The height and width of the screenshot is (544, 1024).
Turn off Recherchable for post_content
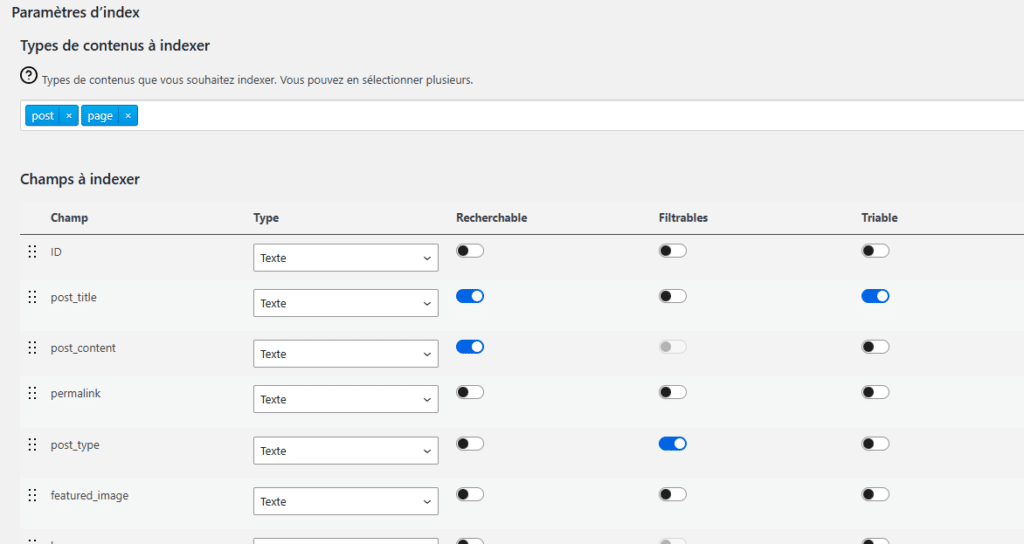[x=470, y=347]
